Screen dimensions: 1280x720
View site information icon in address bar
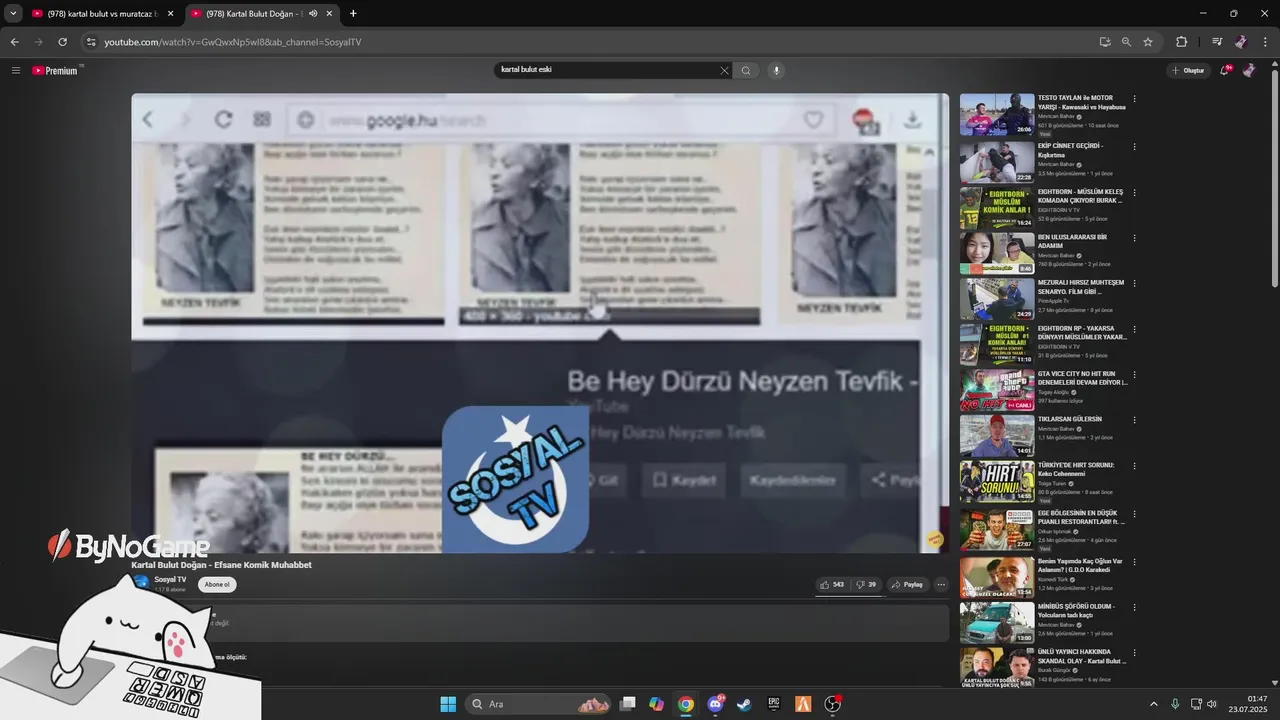coord(91,42)
